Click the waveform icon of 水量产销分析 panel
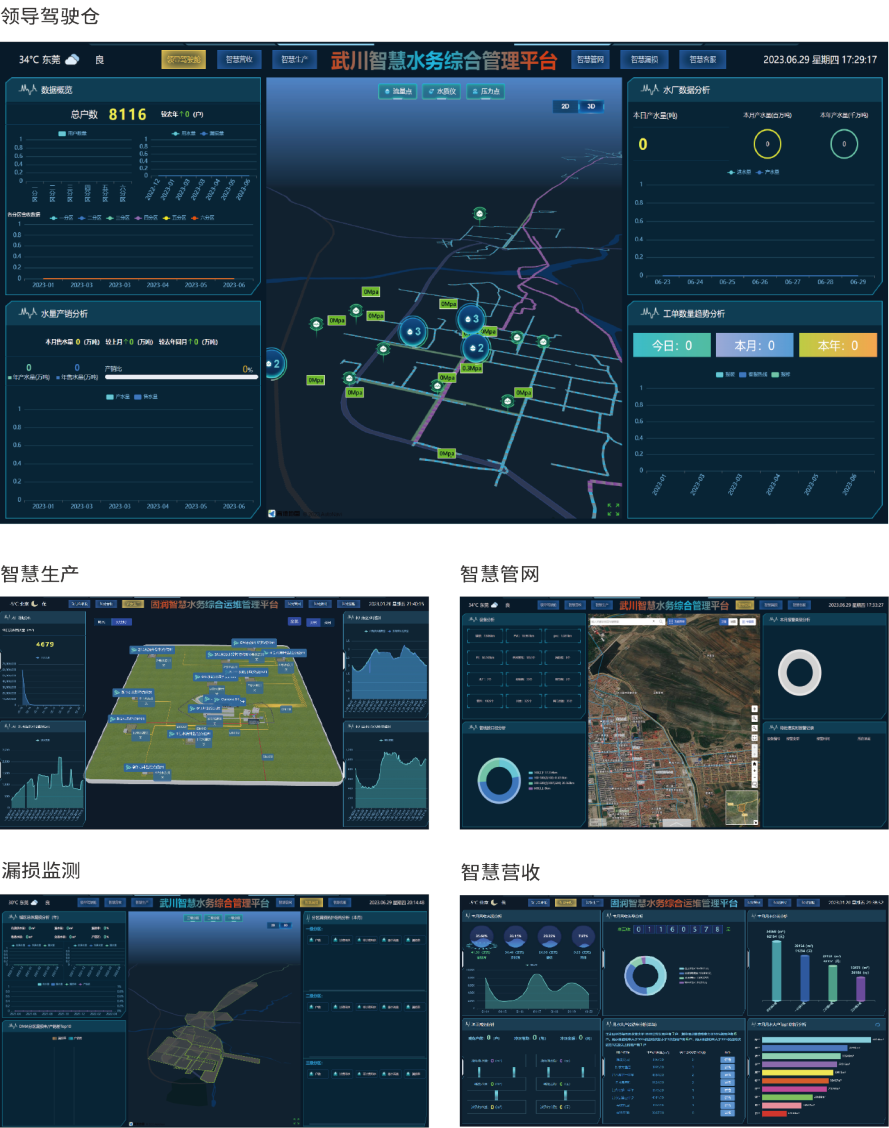 coord(28,313)
